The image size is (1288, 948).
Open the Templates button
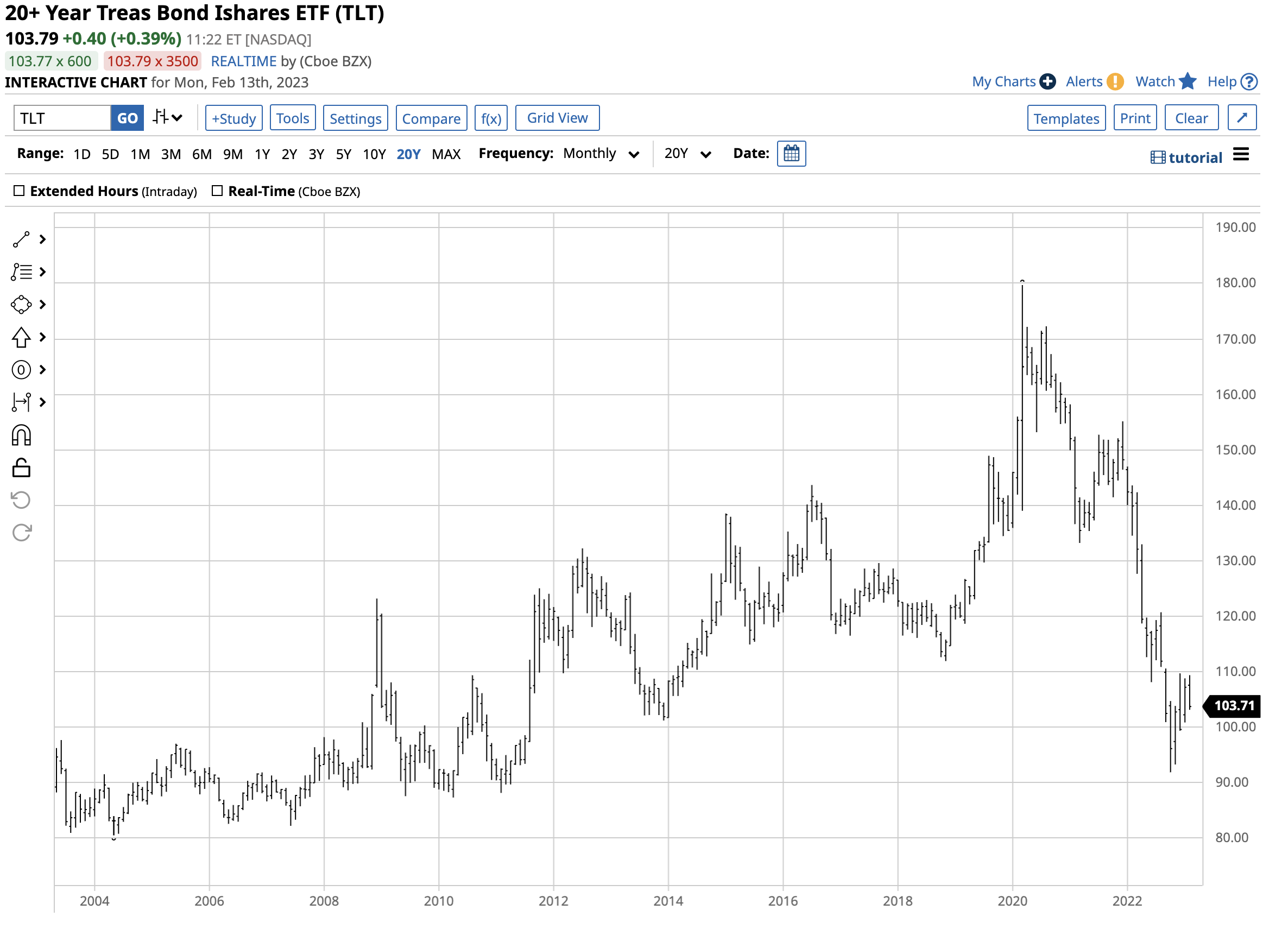coord(1066,118)
